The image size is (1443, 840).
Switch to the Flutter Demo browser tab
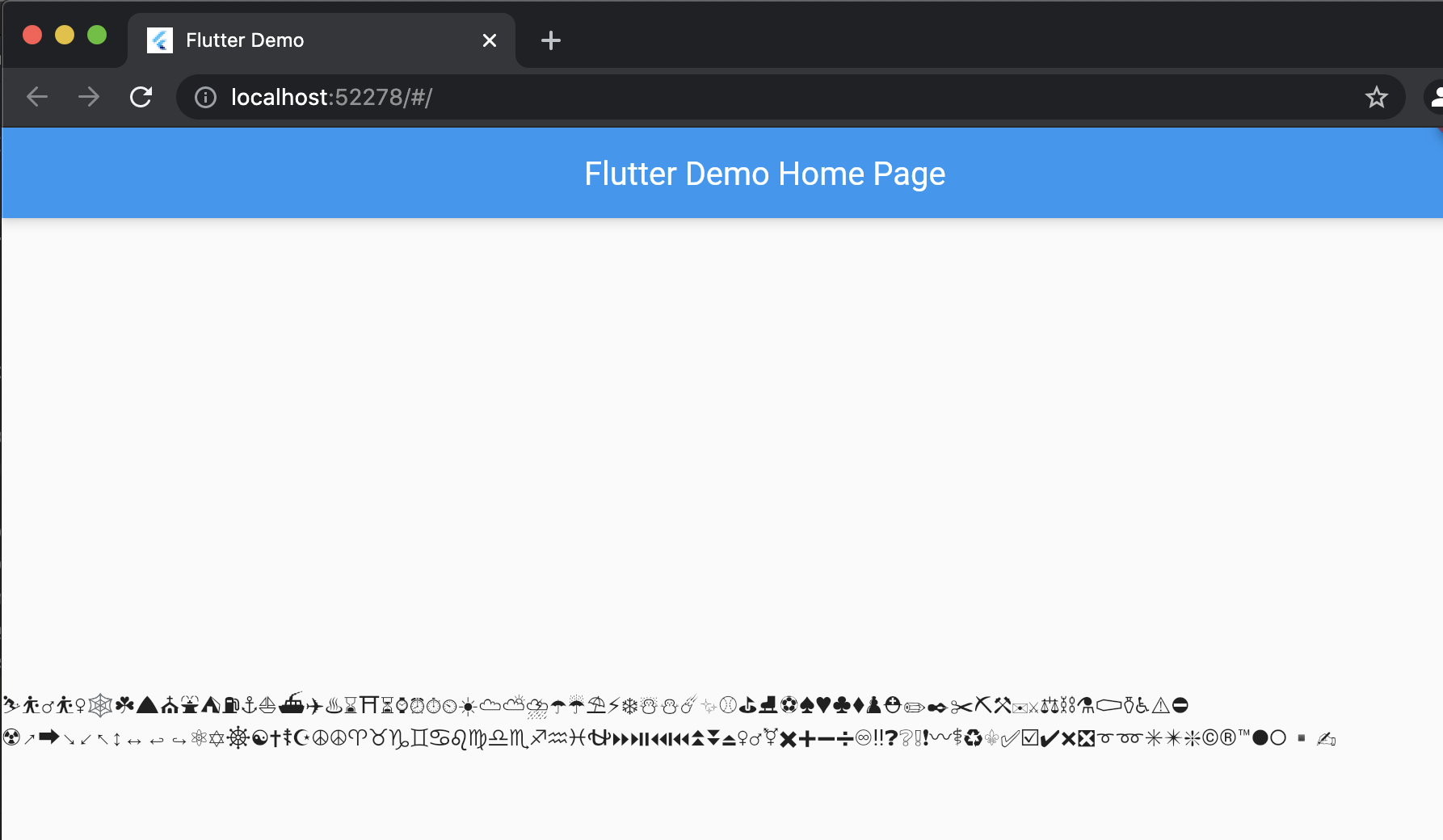coord(242,40)
